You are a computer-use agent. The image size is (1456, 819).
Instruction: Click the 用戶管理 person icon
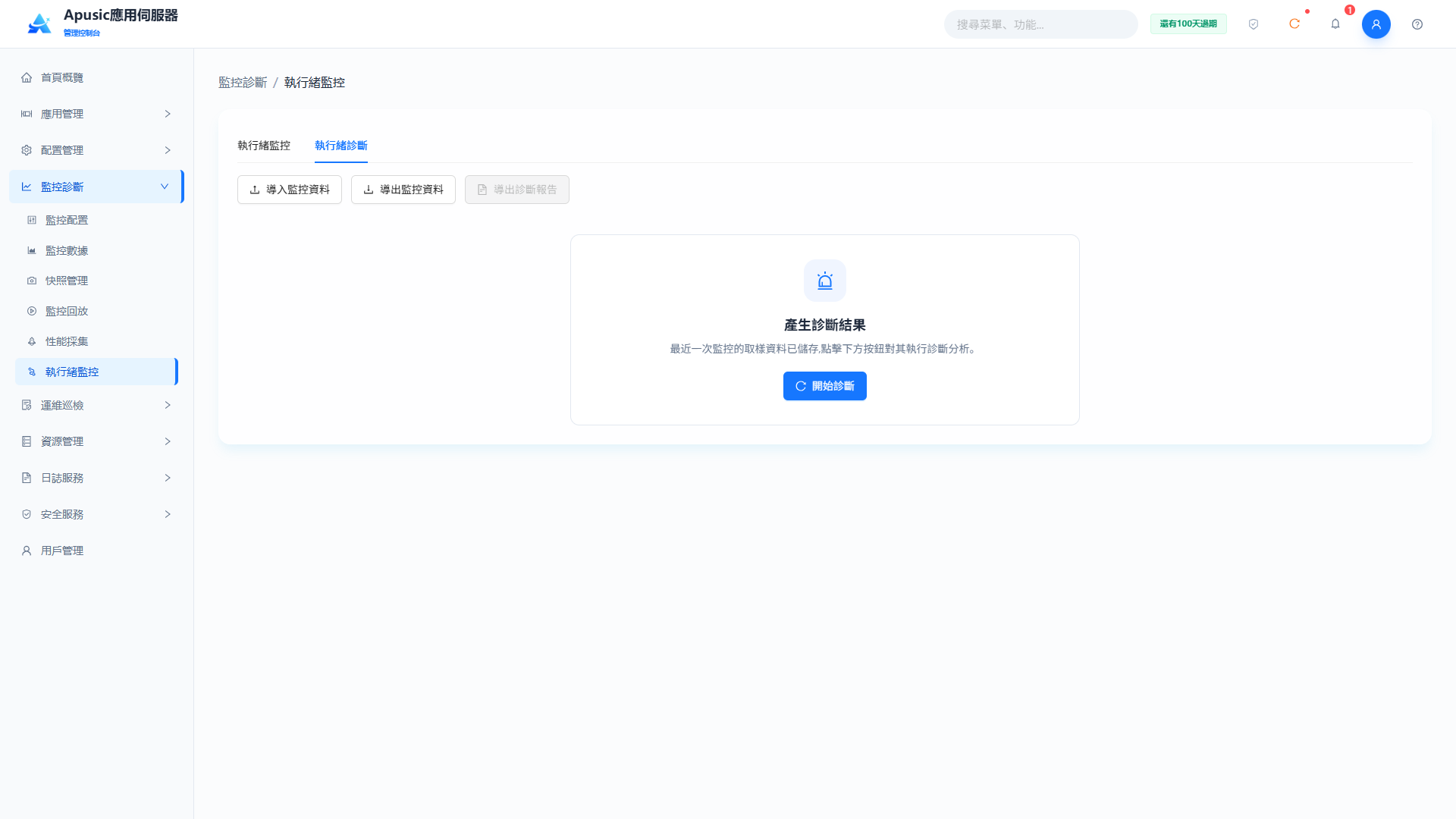coord(27,551)
